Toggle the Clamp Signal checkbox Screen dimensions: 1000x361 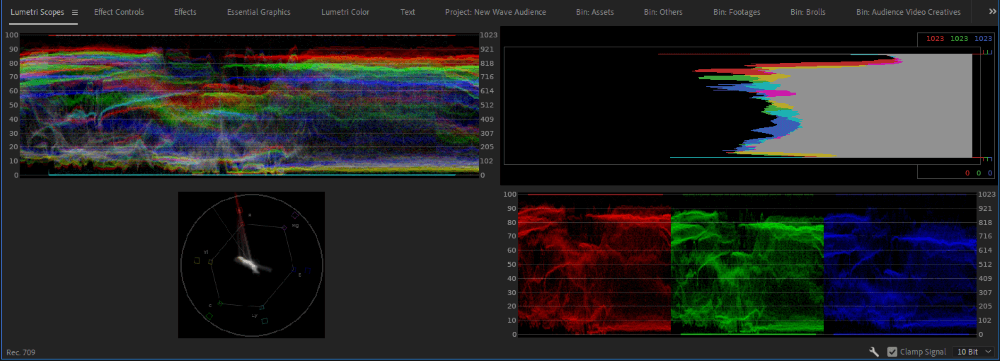point(892,351)
